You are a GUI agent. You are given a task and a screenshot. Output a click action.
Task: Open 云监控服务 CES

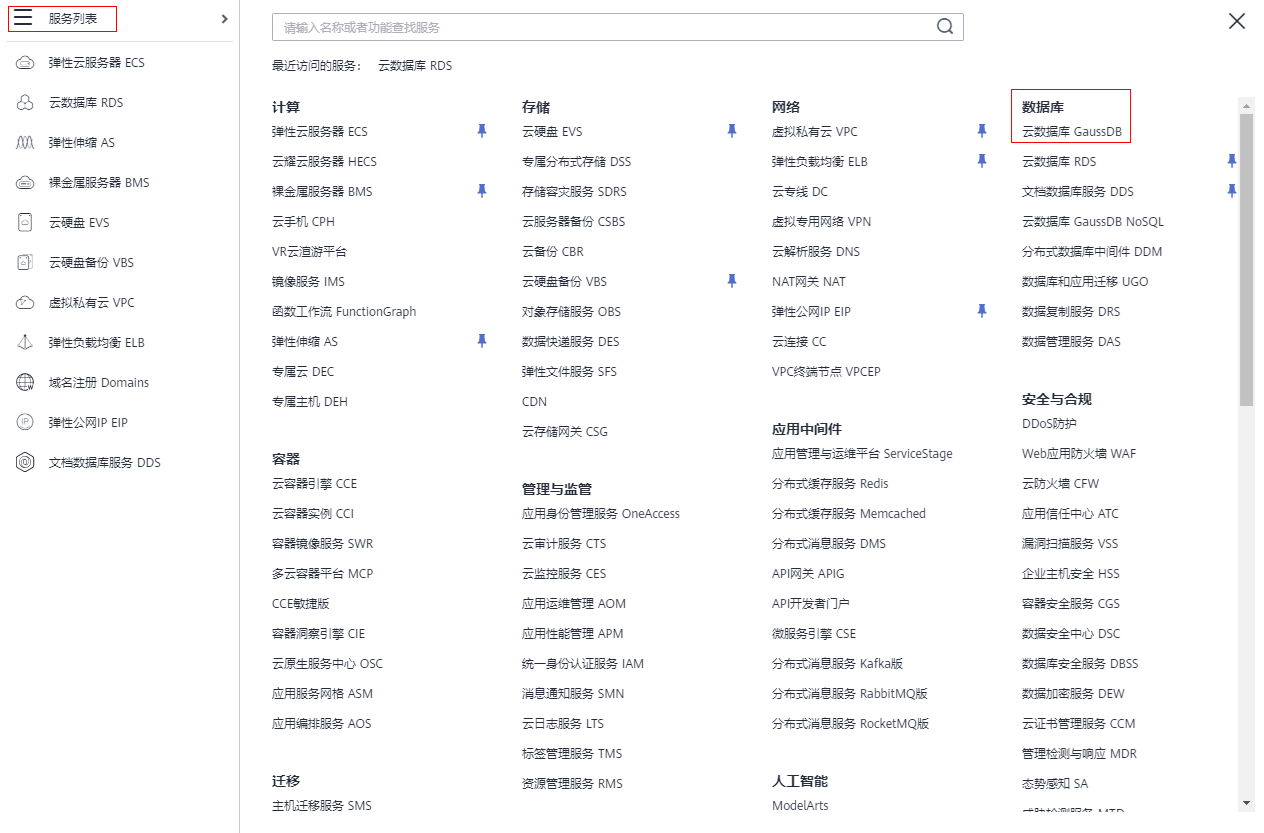click(x=564, y=573)
